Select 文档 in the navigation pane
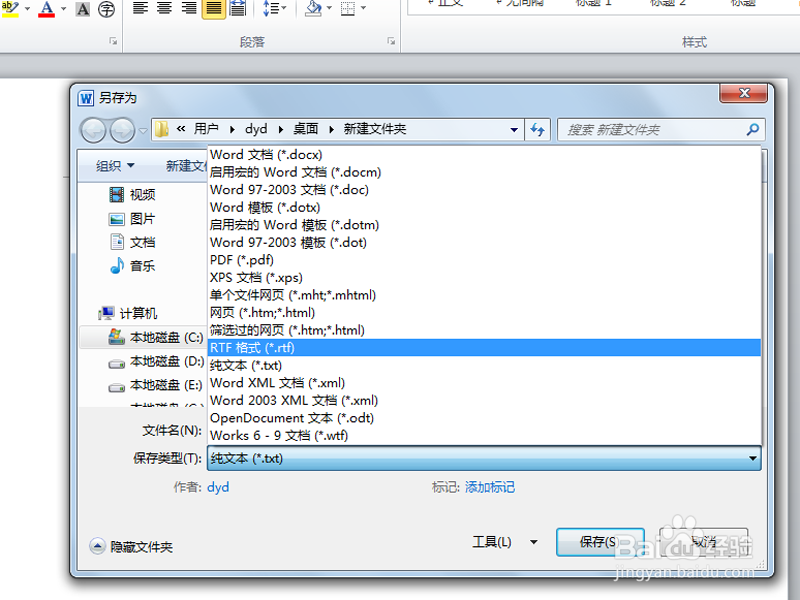This screenshot has width=800, height=600. 132,242
